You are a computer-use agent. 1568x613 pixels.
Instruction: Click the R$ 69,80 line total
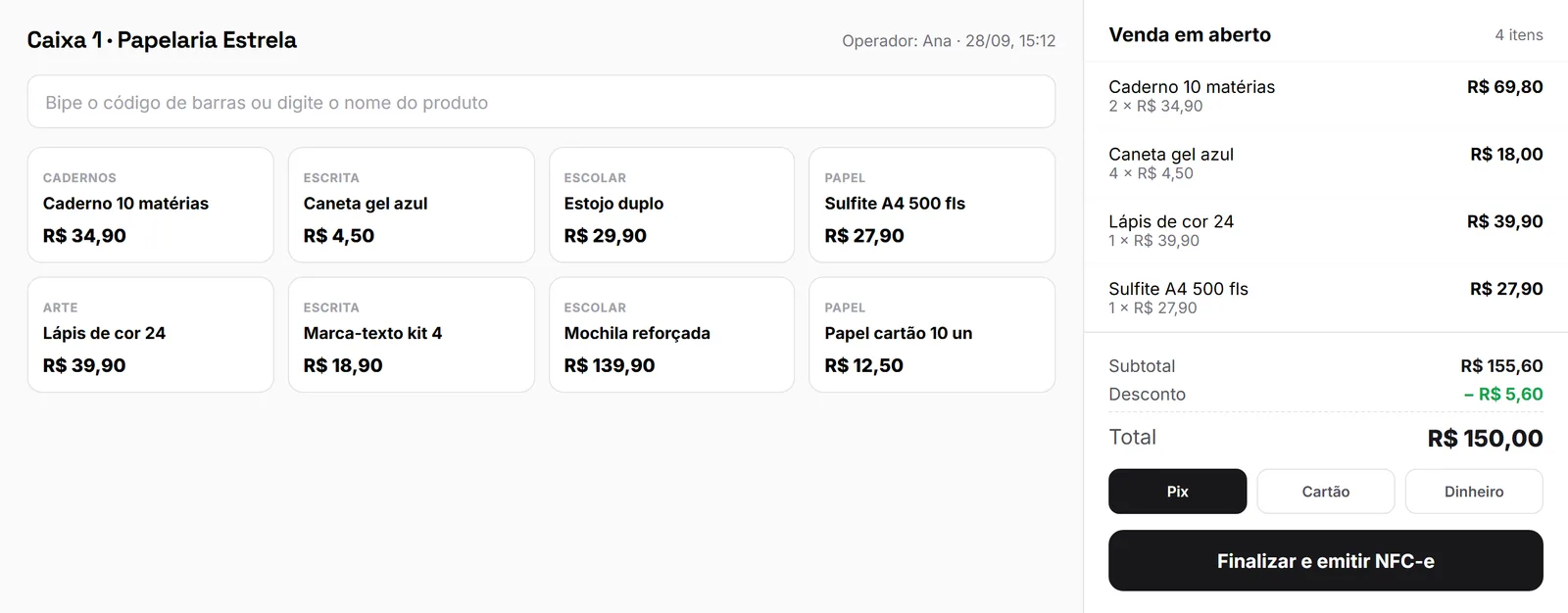[1504, 87]
